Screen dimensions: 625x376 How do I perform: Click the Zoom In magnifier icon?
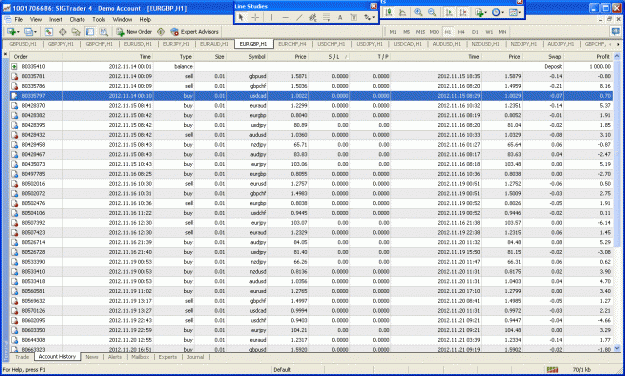[418, 12]
